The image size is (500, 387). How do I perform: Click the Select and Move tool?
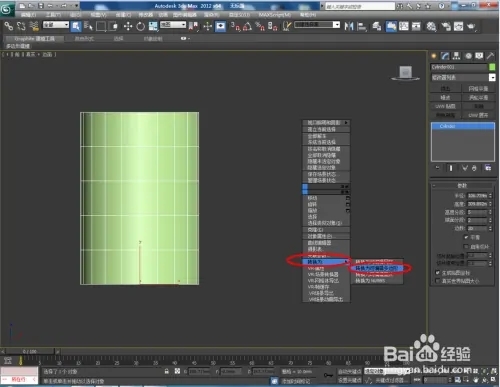click(x=128, y=26)
